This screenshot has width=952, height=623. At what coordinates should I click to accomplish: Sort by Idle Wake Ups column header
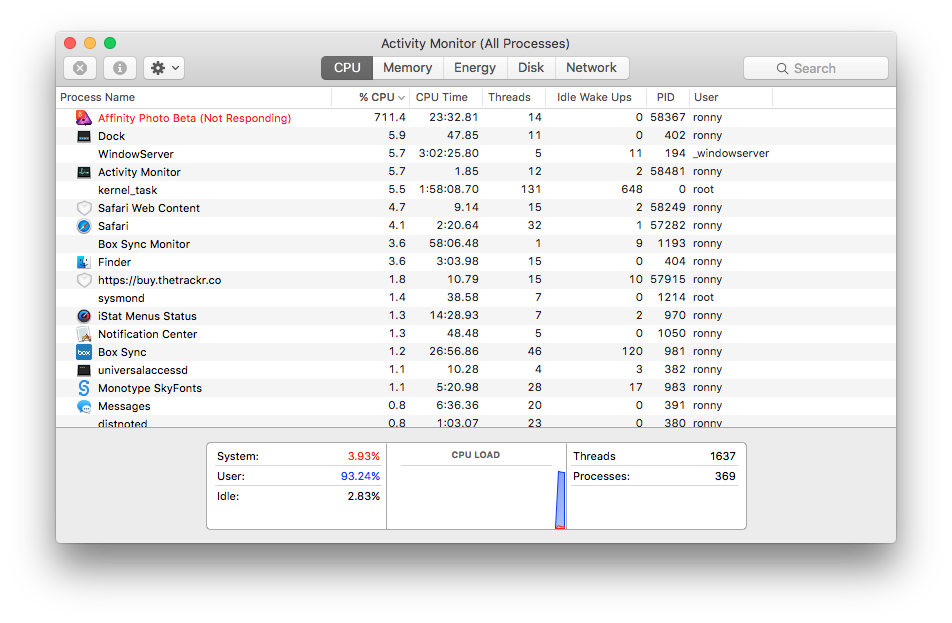[594, 97]
